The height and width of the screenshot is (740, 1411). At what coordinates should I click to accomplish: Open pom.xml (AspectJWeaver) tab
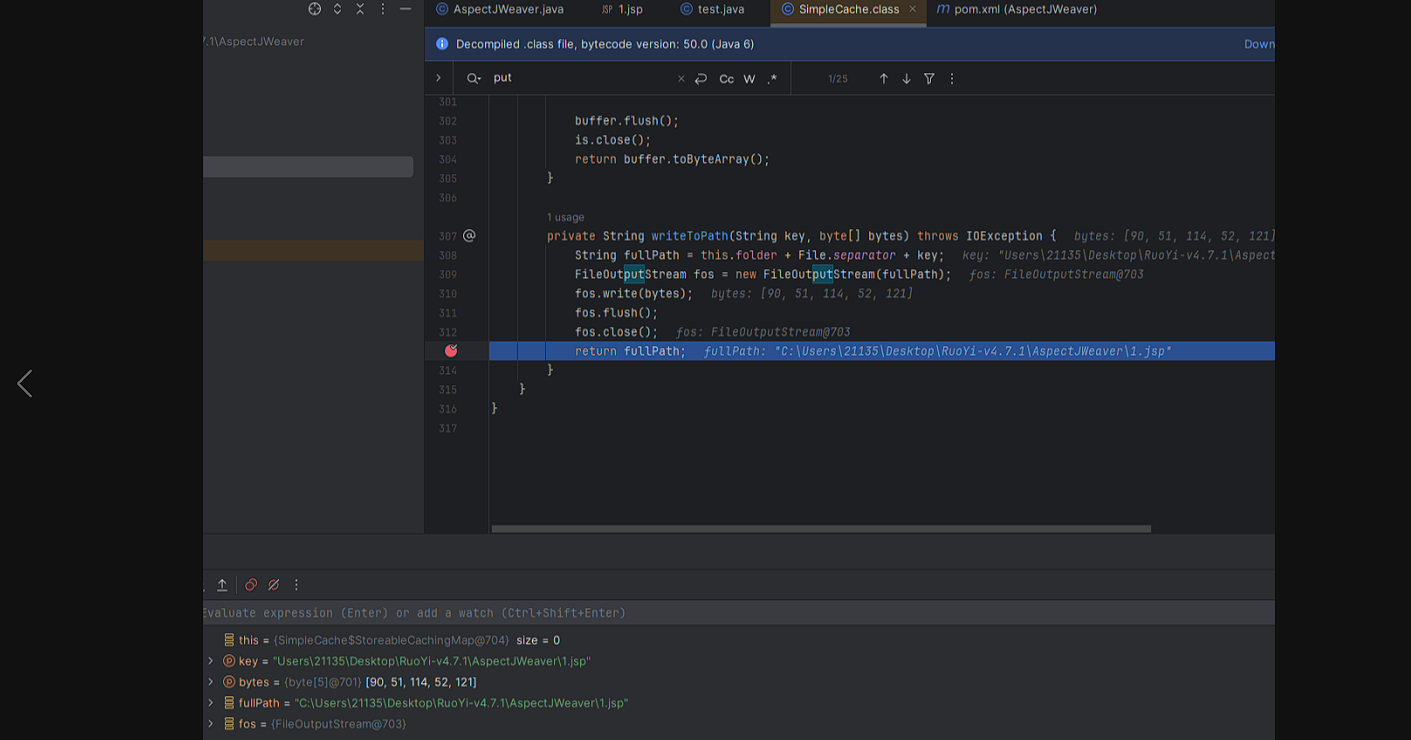pos(1017,10)
